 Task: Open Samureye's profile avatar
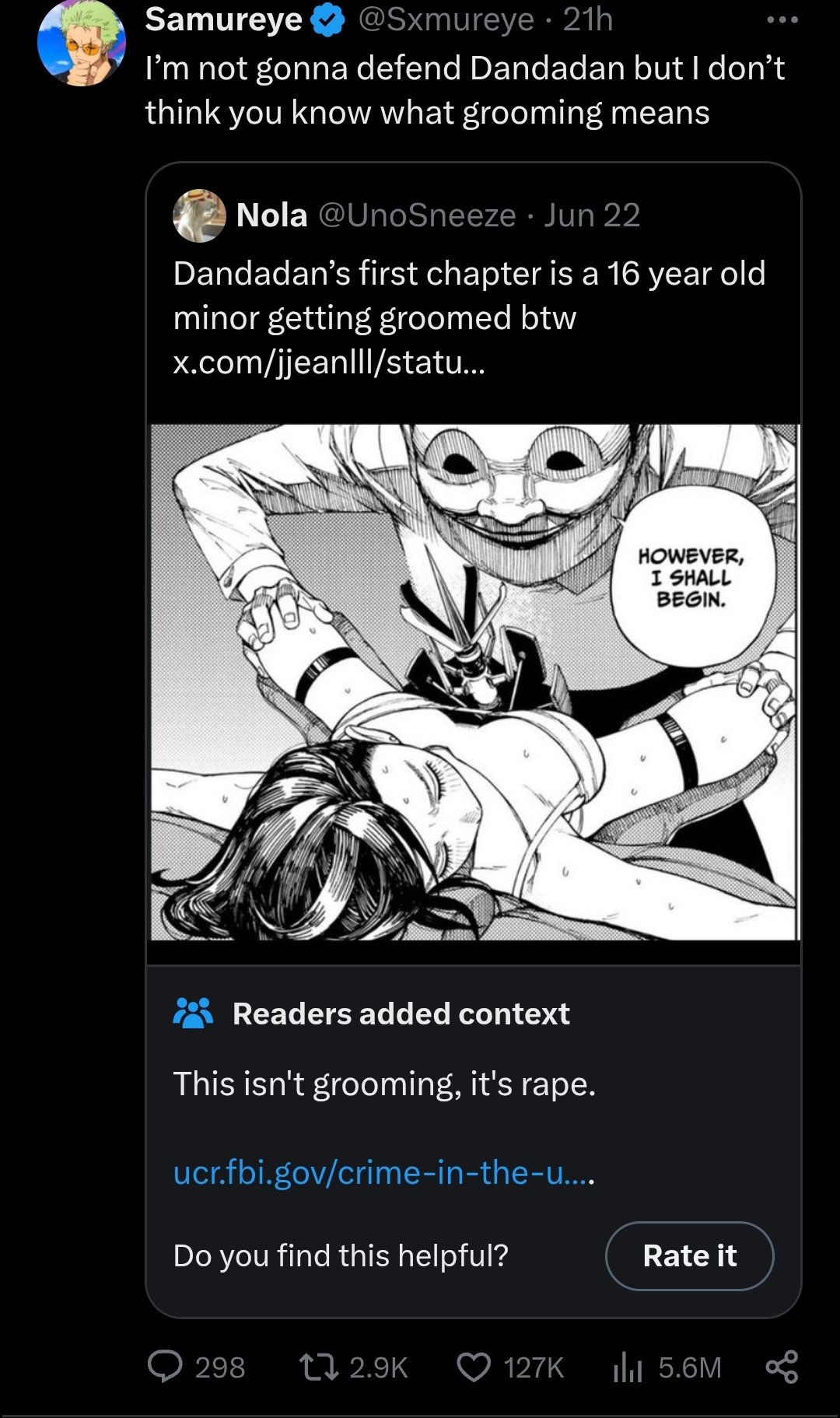pos(81,43)
